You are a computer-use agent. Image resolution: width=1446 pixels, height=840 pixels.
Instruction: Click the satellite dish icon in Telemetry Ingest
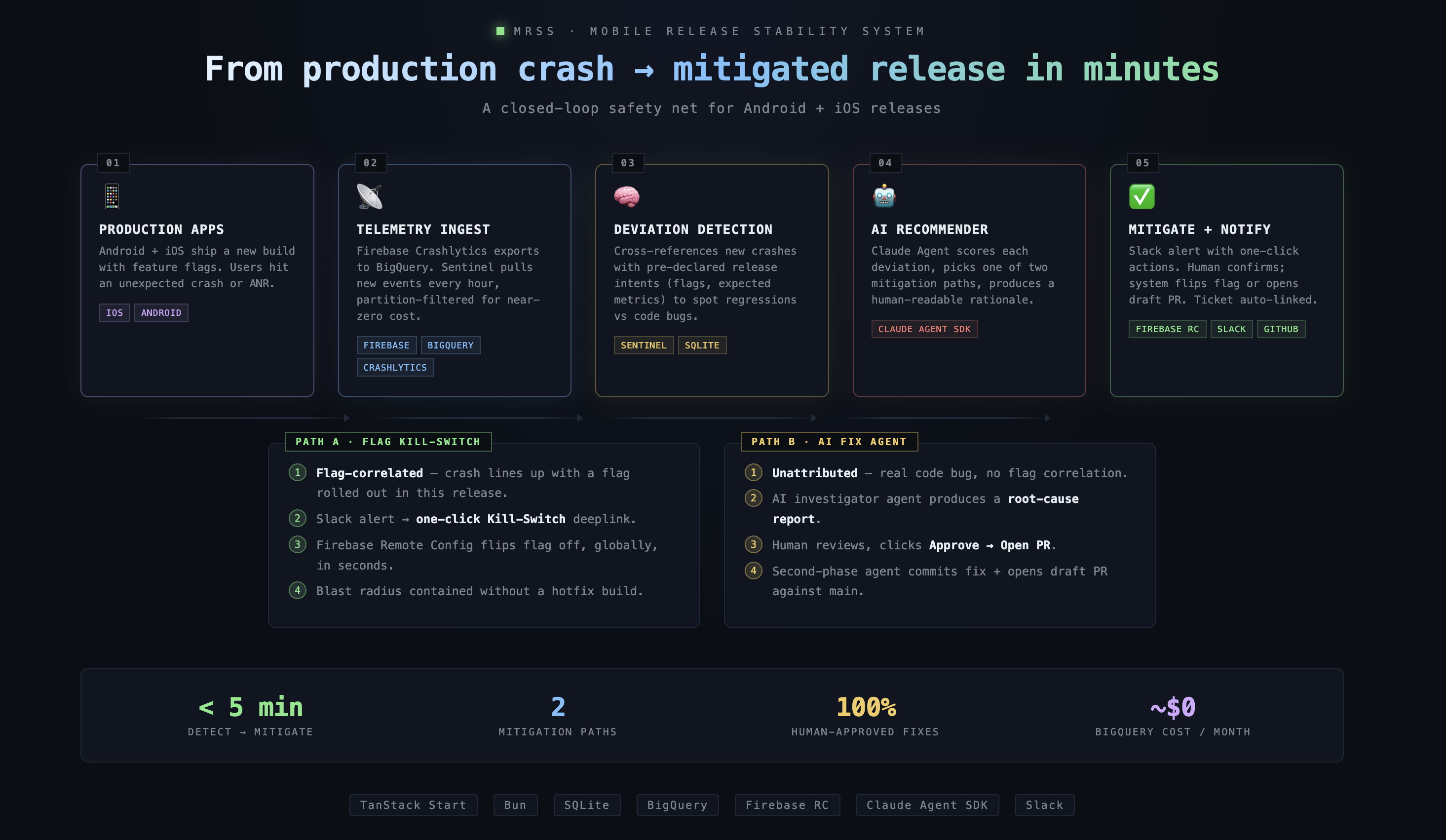click(370, 196)
